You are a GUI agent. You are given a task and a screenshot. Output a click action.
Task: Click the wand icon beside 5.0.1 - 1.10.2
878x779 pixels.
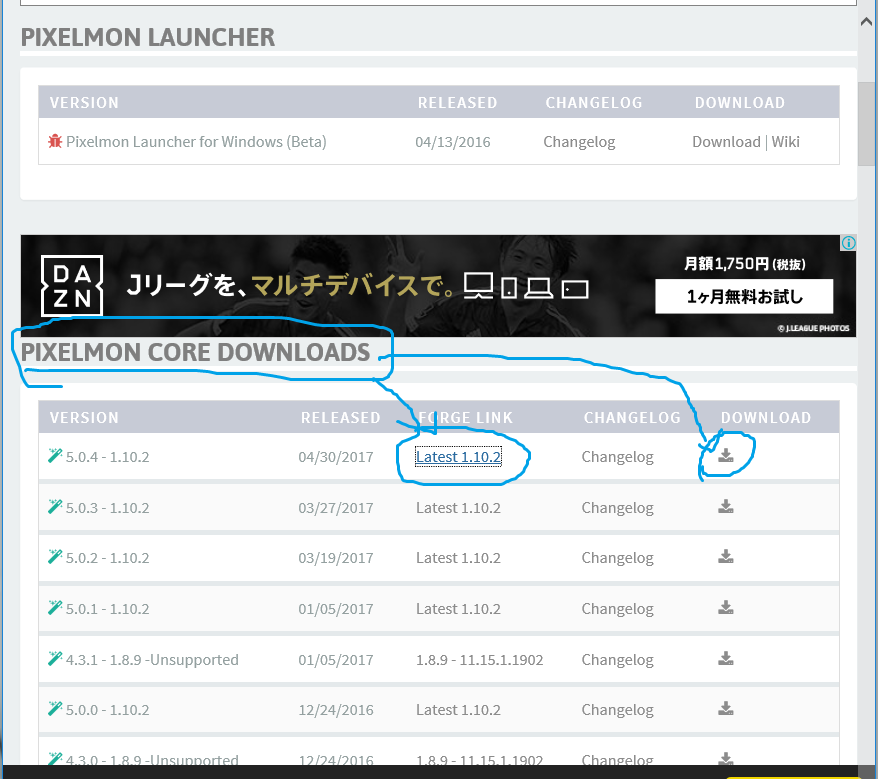click(55, 608)
